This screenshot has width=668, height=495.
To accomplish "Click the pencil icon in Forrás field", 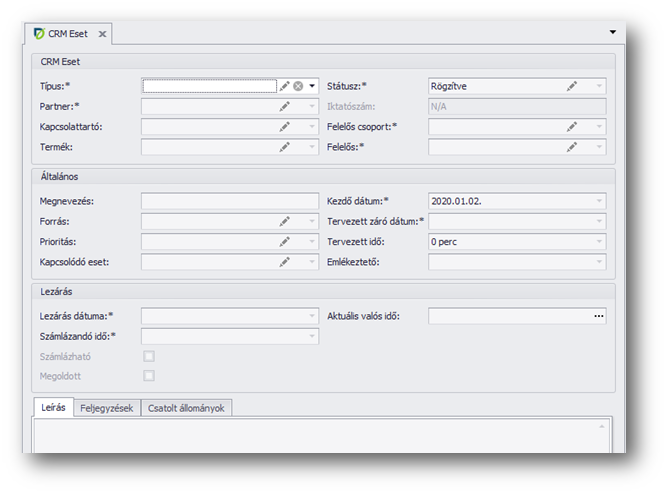I will [285, 221].
